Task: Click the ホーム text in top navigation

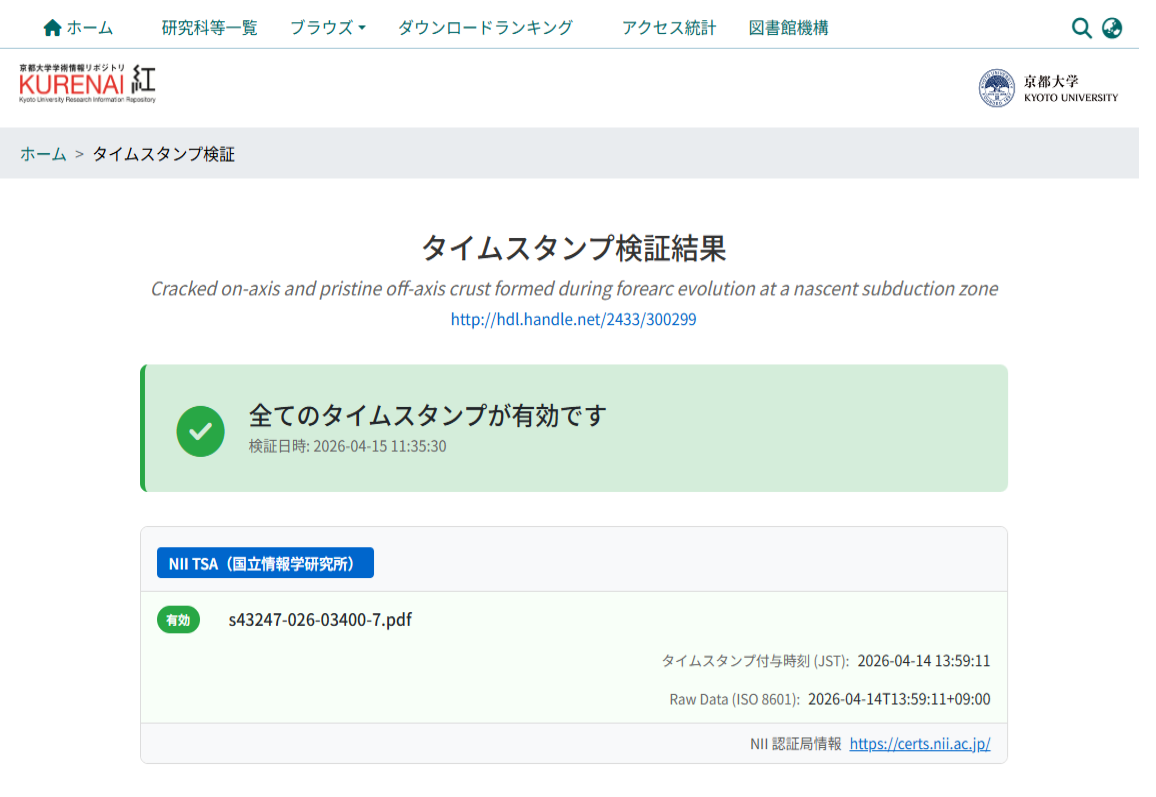Action: pyautogui.click(x=90, y=28)
